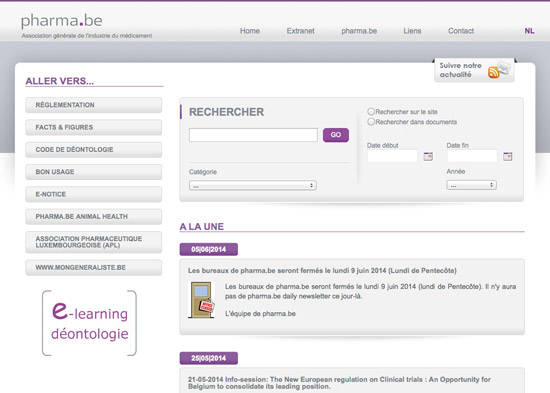Open the Extranet menu item
This screenshot has width=550, height=393.
point(300,31)
